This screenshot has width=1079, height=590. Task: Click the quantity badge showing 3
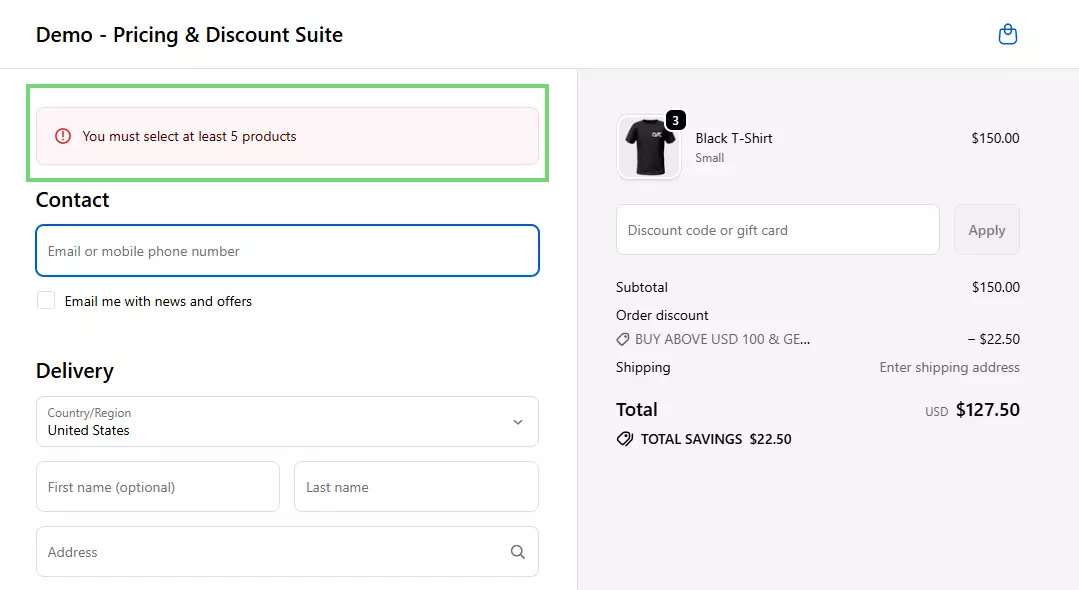(676, 121)
